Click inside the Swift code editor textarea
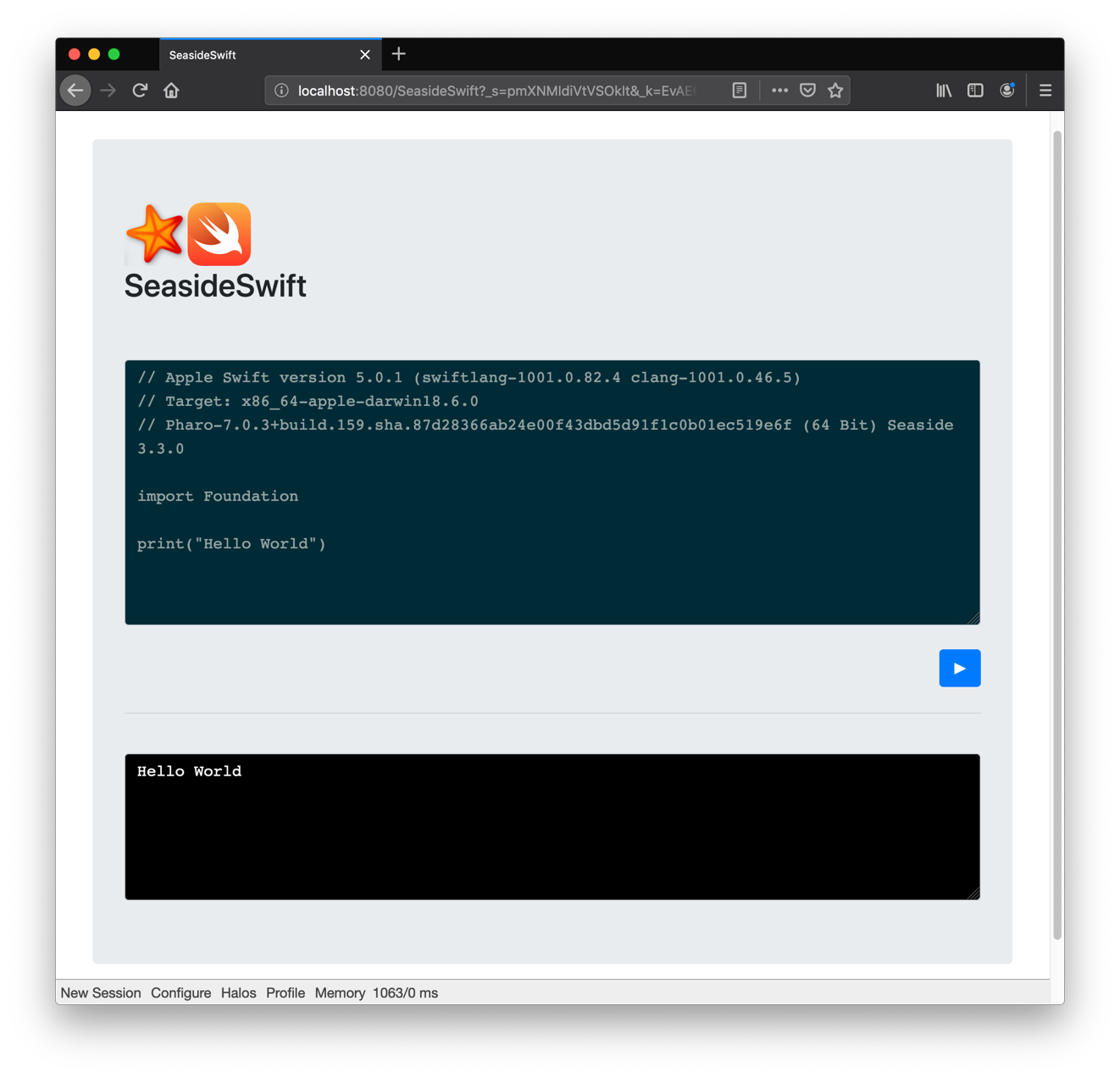Viewport: 1120px width, 1078px height. [552, 492]
